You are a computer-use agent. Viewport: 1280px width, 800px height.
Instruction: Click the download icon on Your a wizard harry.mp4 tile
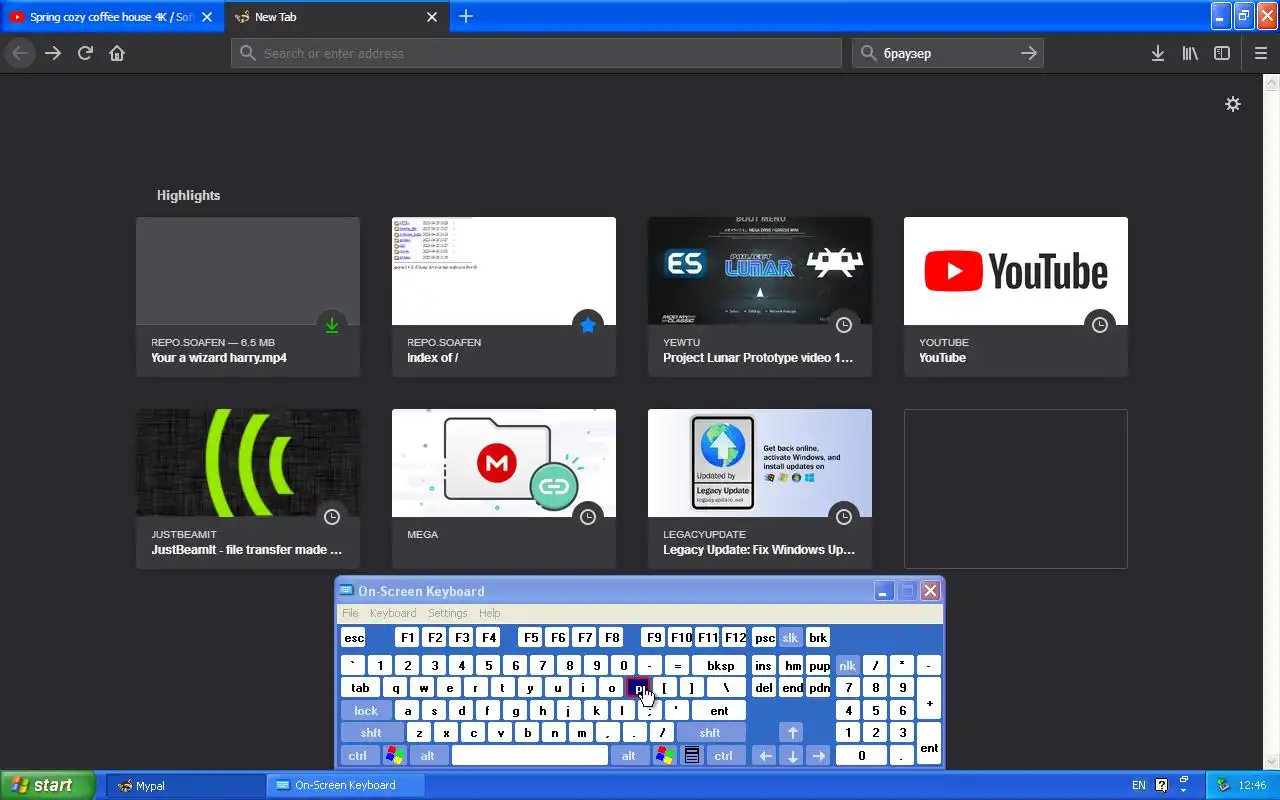pos(332,325)
